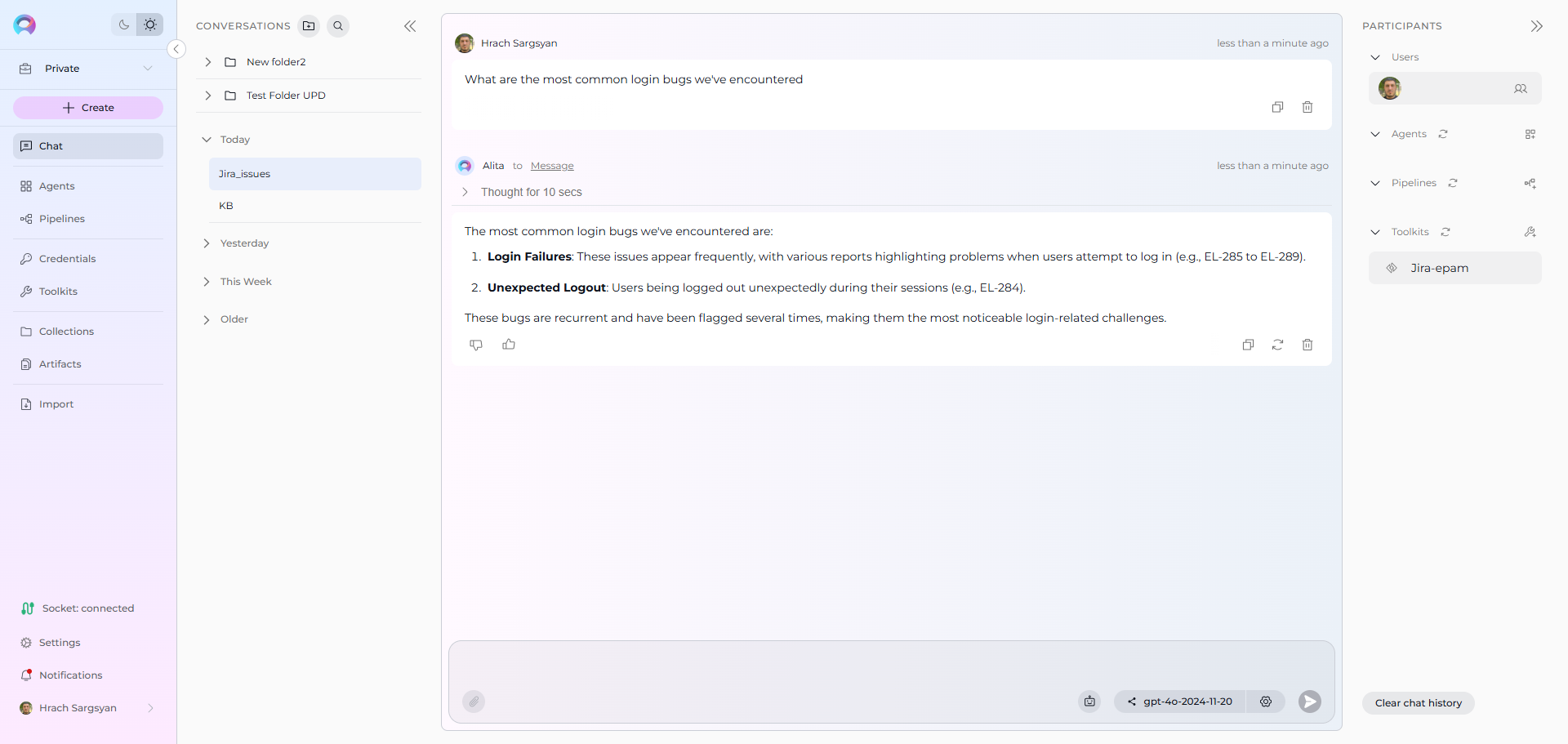The height and width of the screenshot is (744, 1568).
Task: Click the send message arrow button
Action: tap(1309, 702)
